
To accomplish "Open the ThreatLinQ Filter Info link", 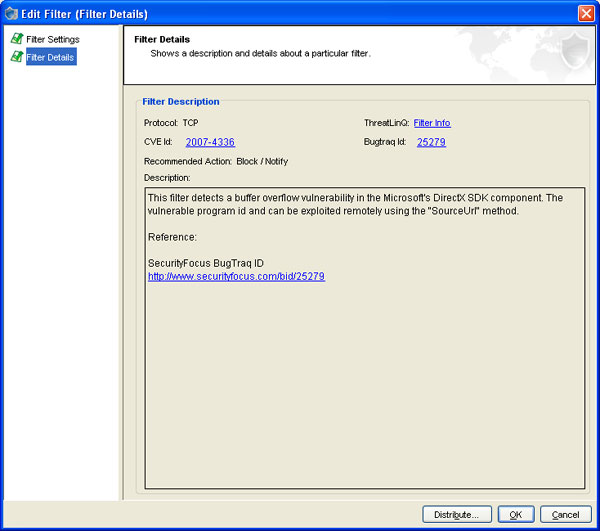I will point(432,123).
